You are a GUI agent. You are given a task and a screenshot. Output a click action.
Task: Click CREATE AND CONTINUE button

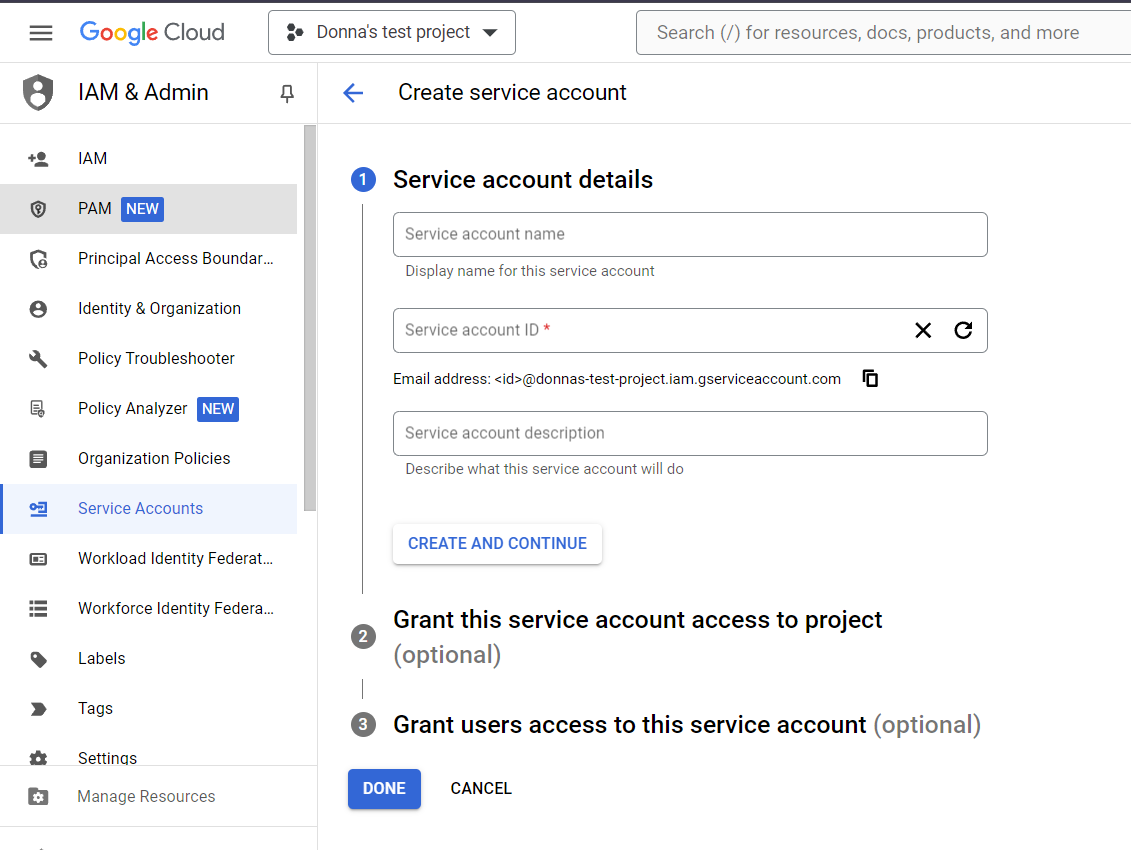pos(498,544)
